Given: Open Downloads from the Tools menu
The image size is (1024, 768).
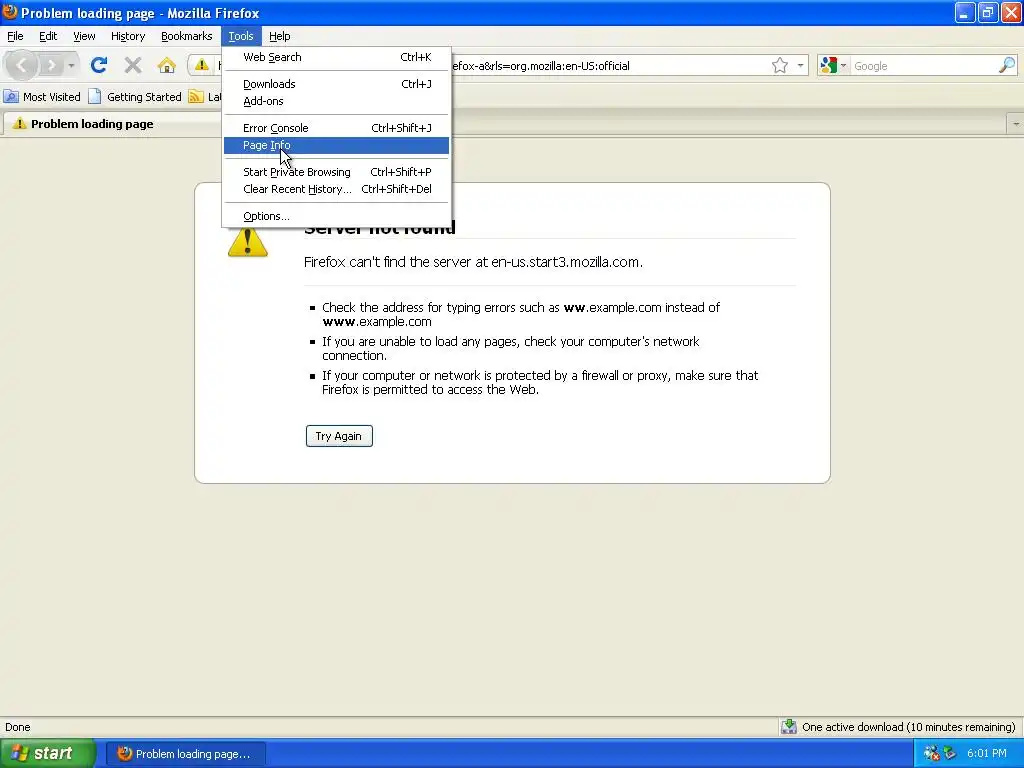Looking at the screenshot, I should pyautogui.click(x=336, y=84).
